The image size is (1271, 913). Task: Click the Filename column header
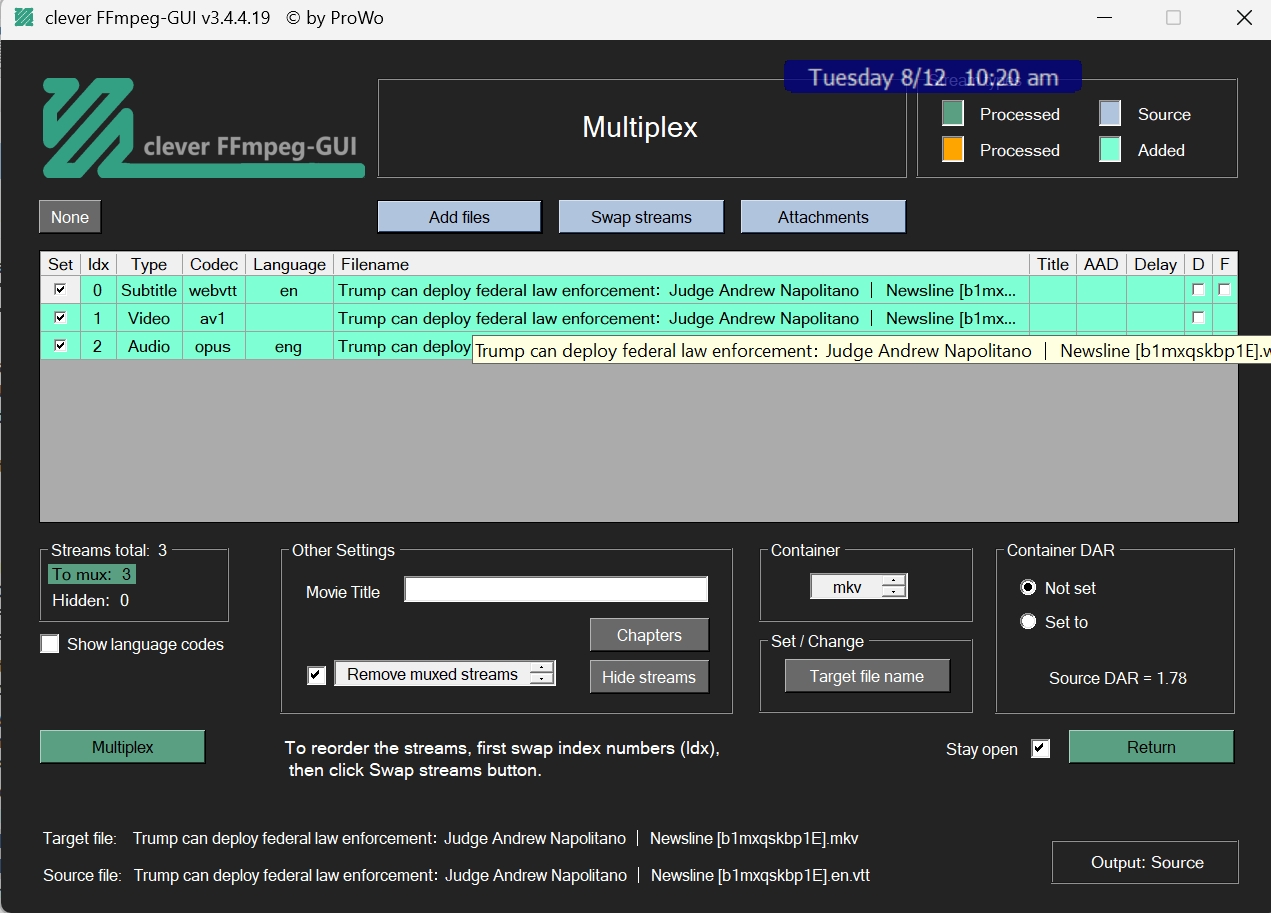click(681, 264)
